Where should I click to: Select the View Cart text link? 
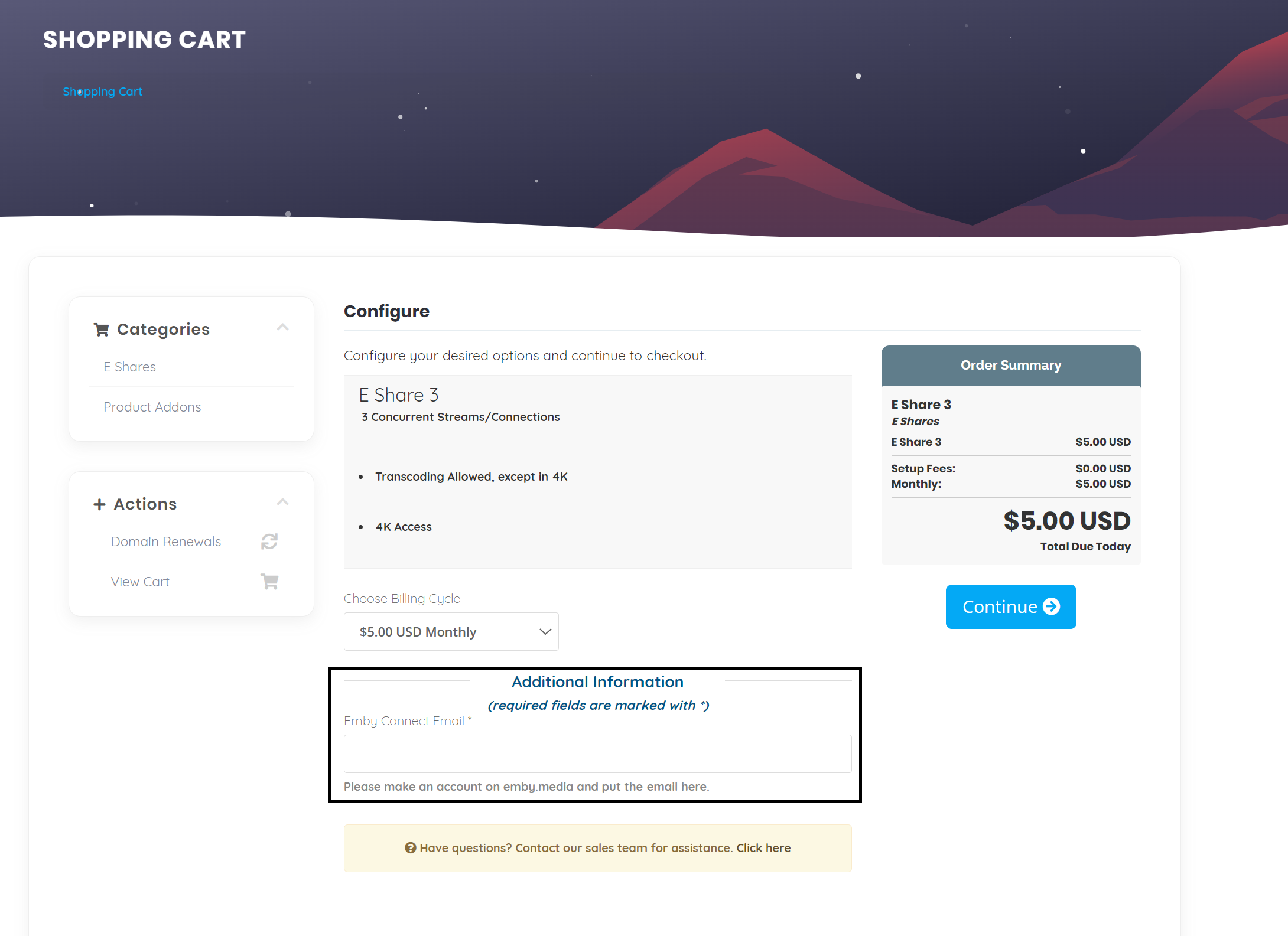(x=140, y=582)
